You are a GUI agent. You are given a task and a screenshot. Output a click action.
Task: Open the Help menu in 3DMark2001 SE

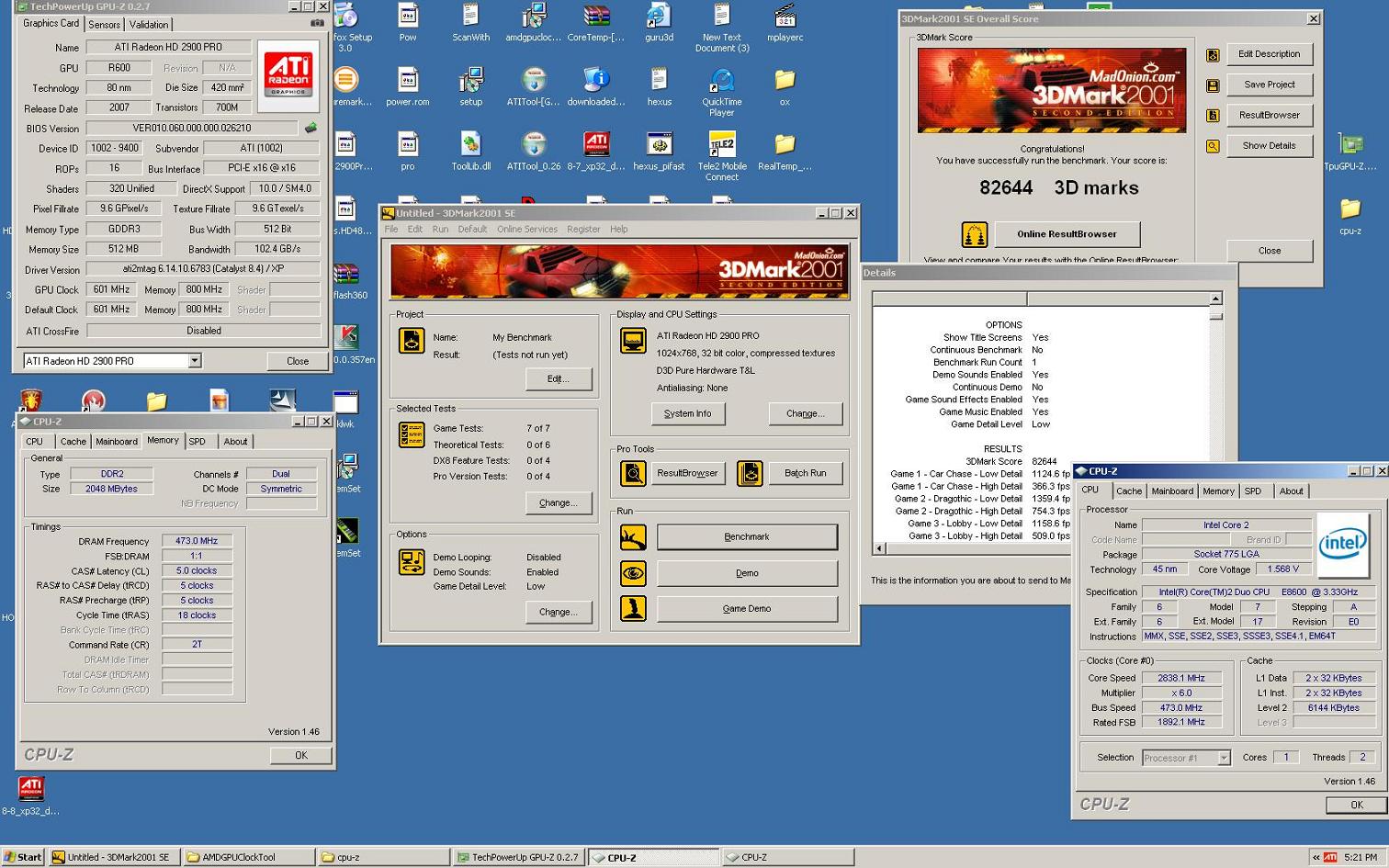pyautogui.click(x=619, y=230)
